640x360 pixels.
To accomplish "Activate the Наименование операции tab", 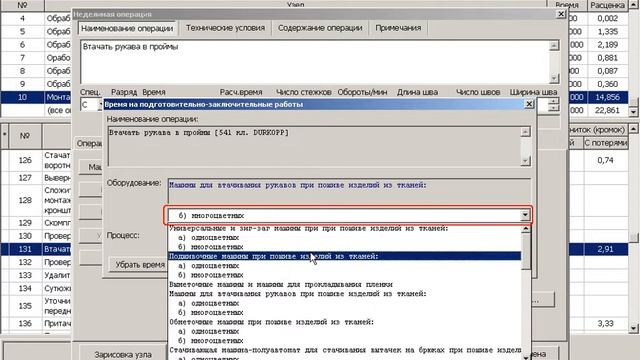I will [127, 29].
